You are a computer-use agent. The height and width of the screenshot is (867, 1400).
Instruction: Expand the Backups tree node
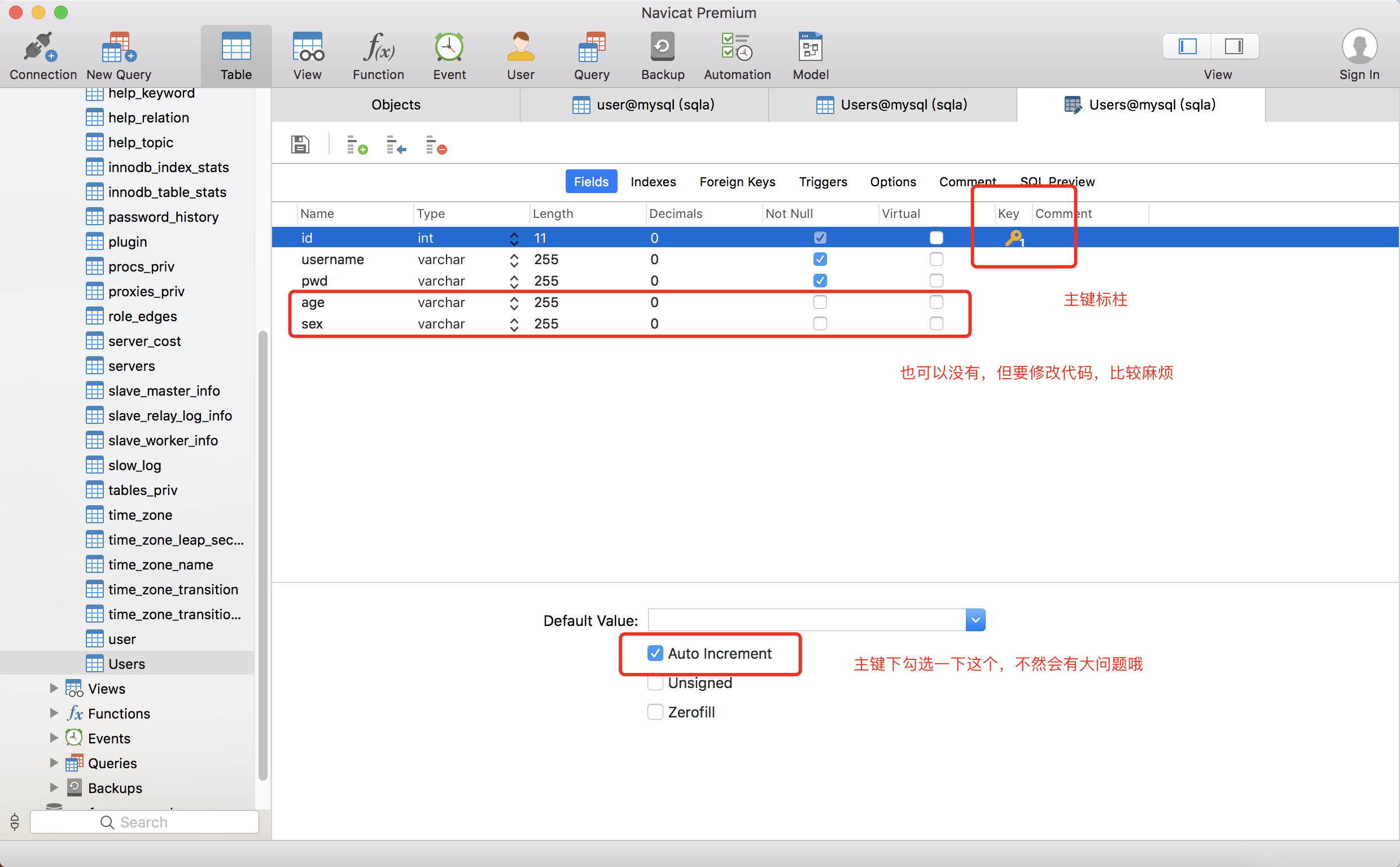pyautogui.click(x=54, y=787)
